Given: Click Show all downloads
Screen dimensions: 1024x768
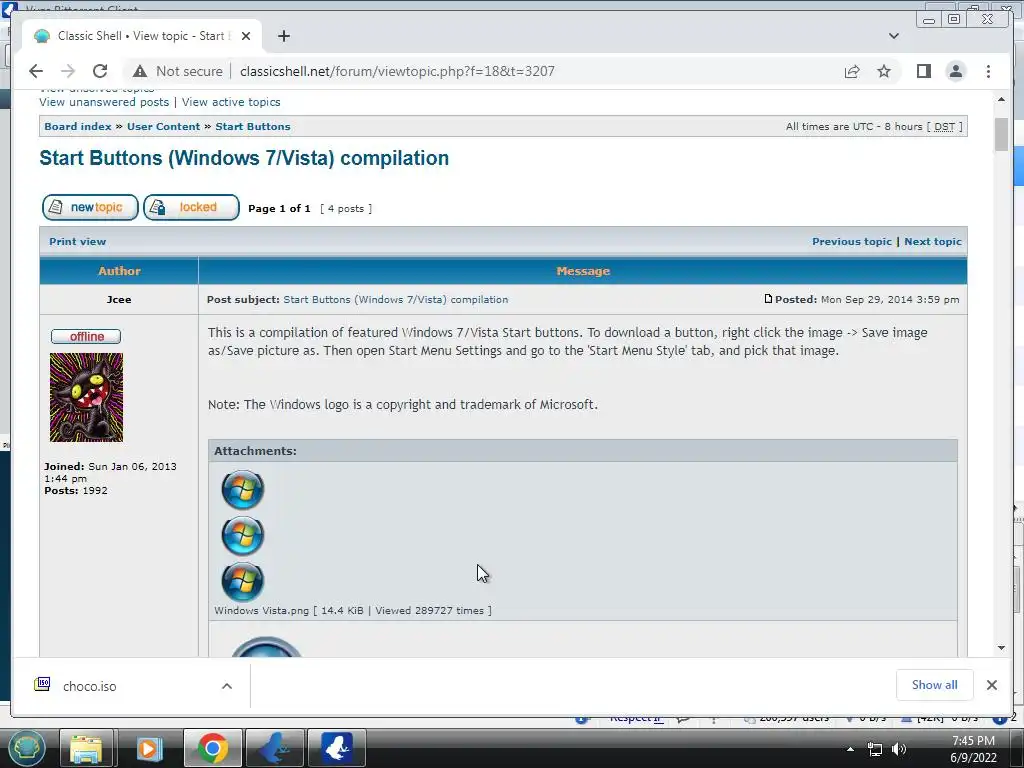Looking at the screenshot, I should pos(935,685).
